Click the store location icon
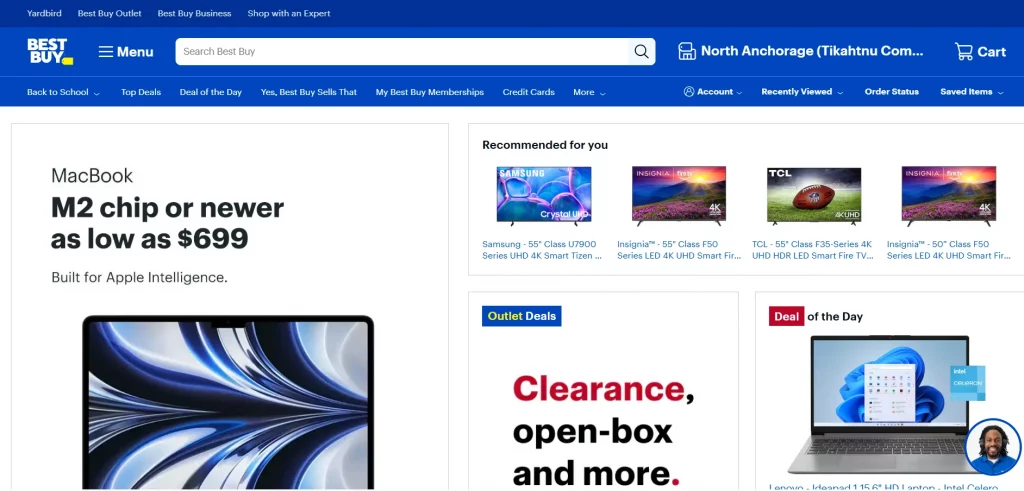Screen dimensions: 1024x491 [686, 52]
